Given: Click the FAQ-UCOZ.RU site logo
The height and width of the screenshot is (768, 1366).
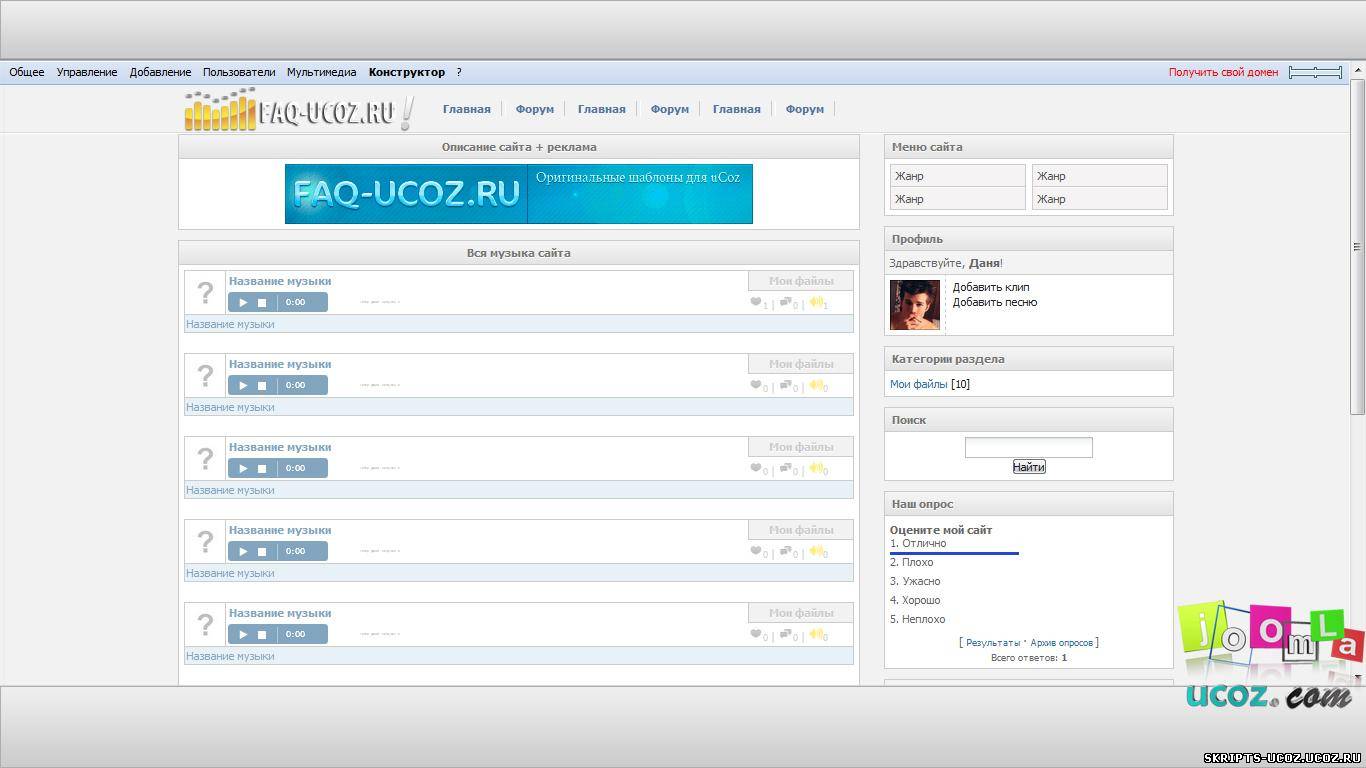Looking at the screenshot, I should [x=299, y=109].
